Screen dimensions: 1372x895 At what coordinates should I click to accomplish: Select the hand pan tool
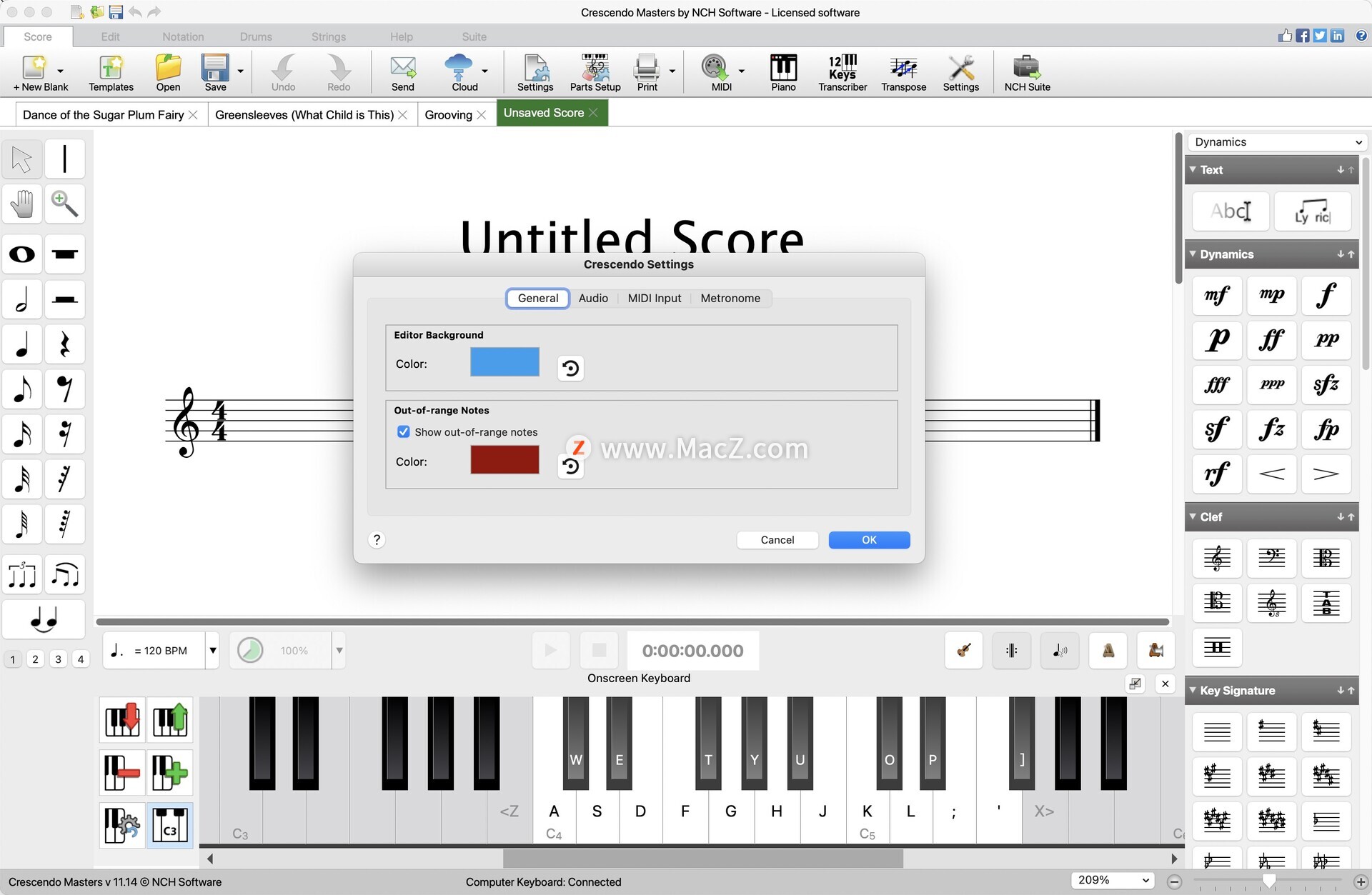click(21, 204)
